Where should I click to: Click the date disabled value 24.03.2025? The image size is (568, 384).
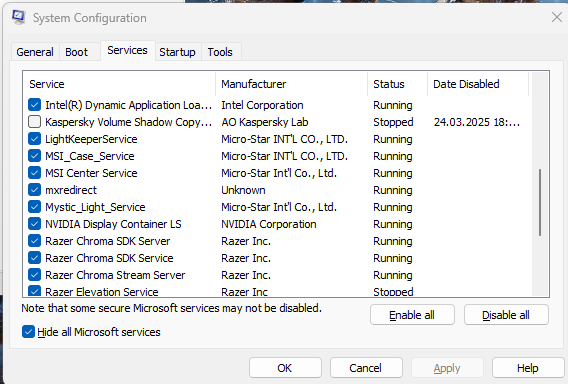tap(477, 122)
